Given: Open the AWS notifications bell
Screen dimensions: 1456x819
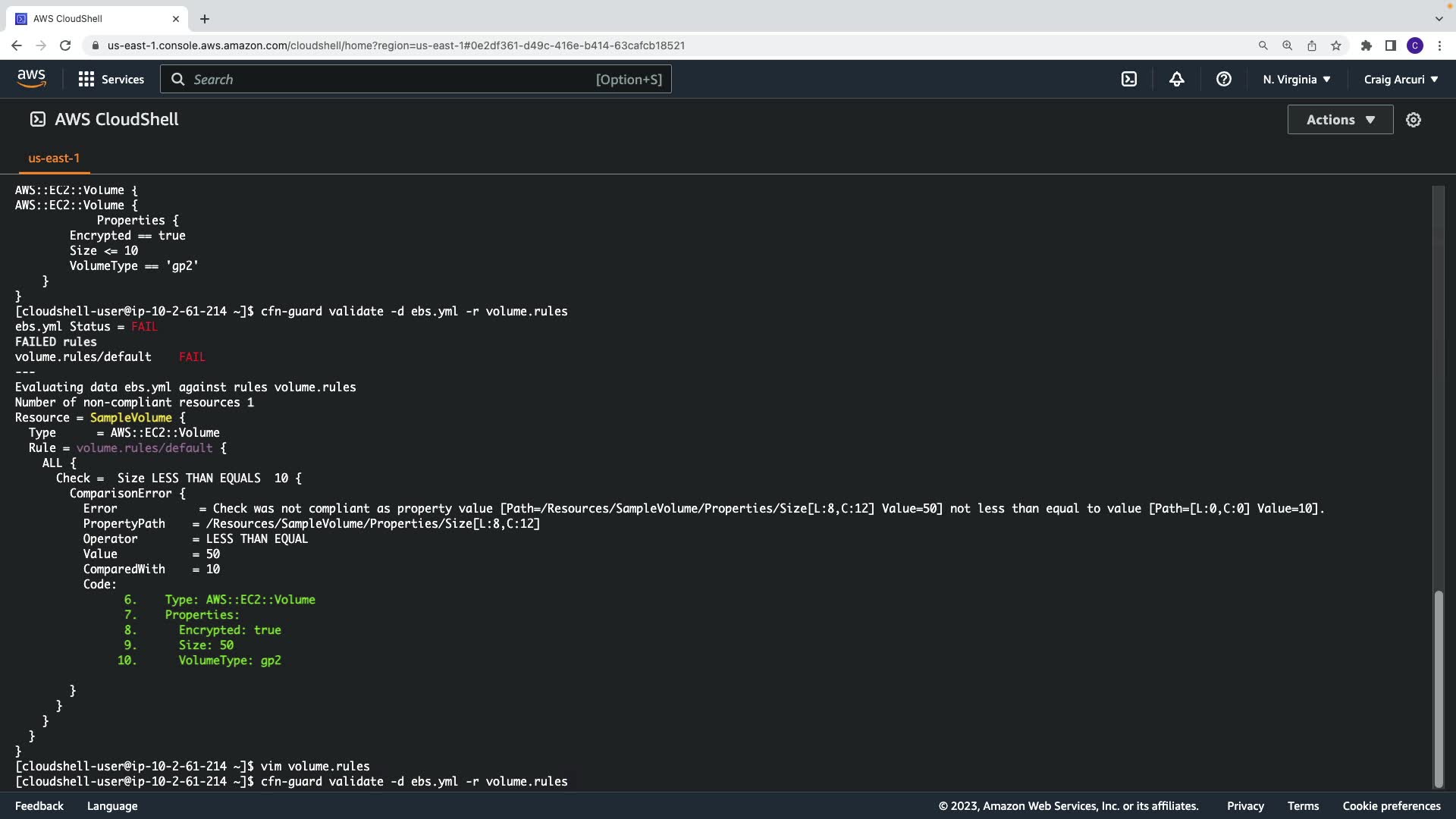Looking at the screenshot, I should pyautogui.click(x=1176, y=79).
